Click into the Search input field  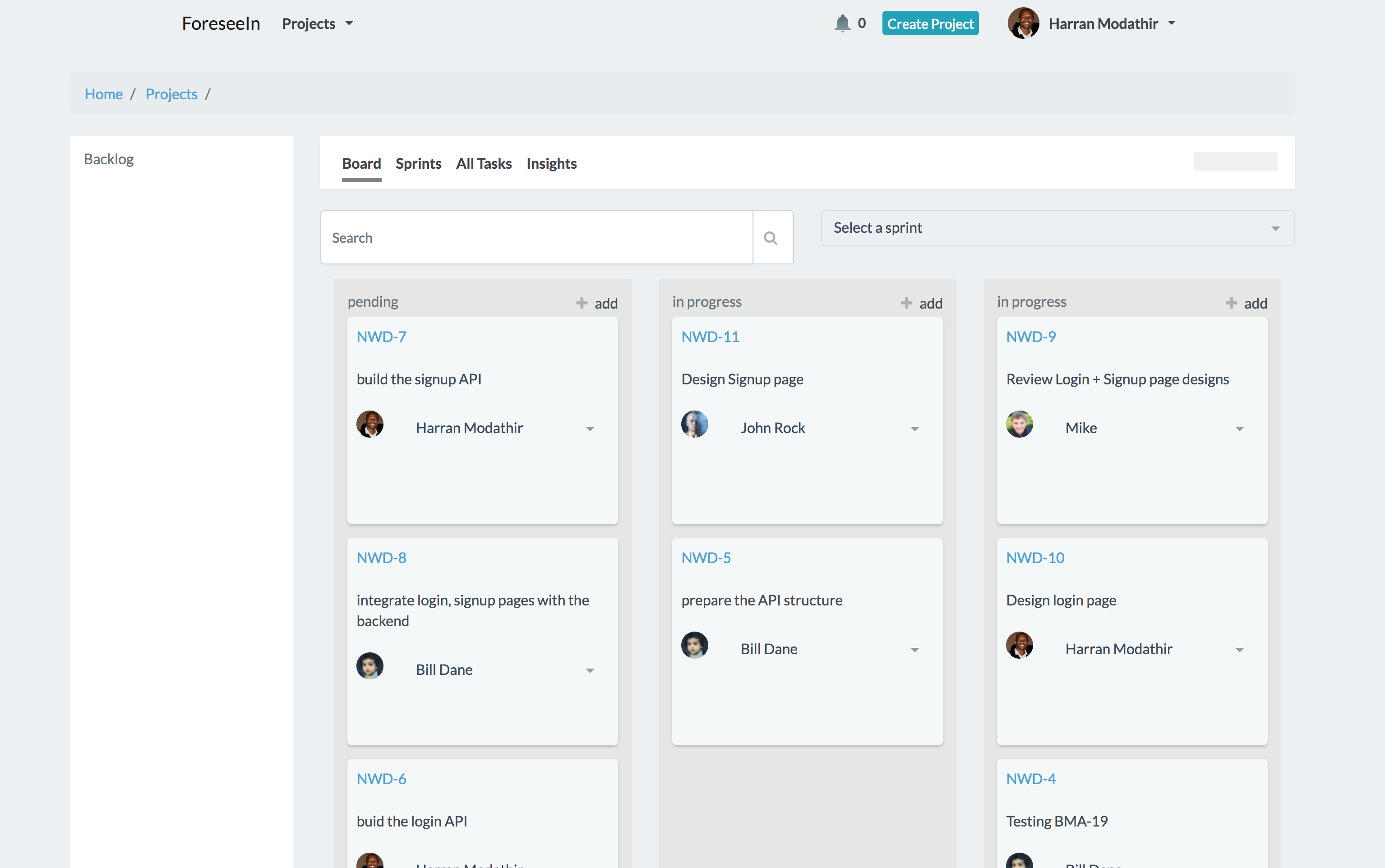[537, 238]
